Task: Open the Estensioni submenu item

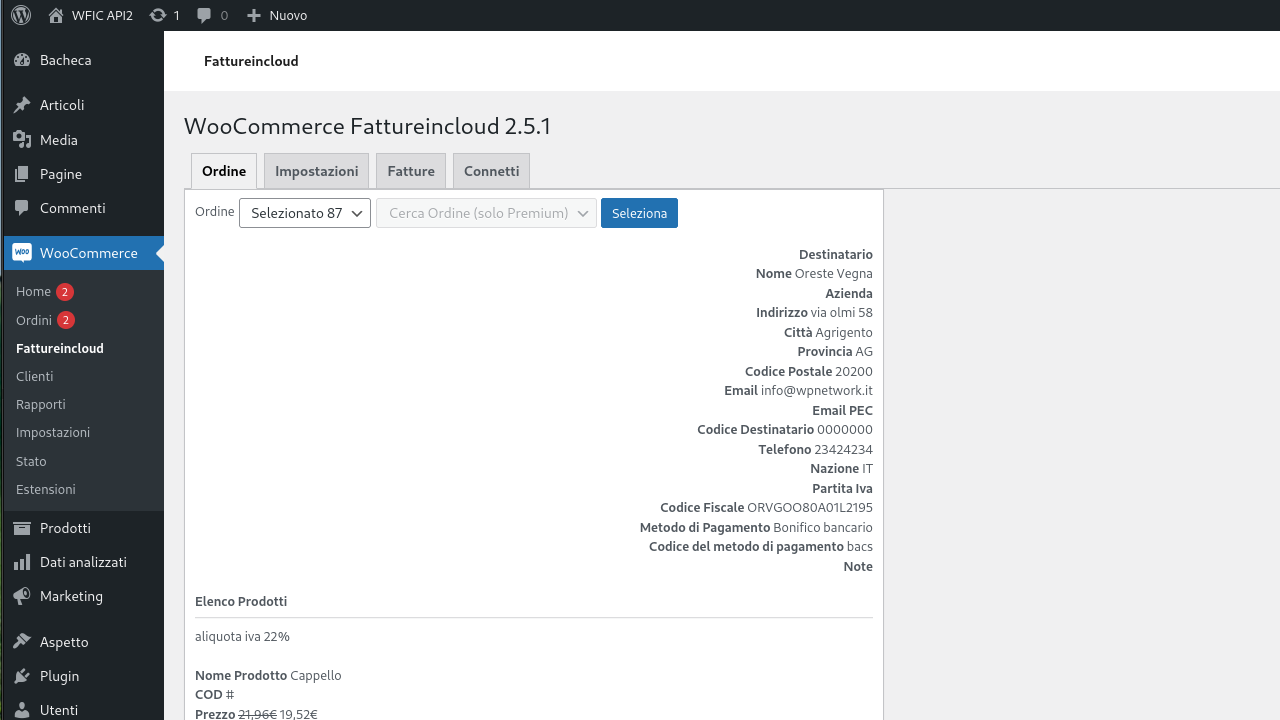Action: tap(46, 489)
